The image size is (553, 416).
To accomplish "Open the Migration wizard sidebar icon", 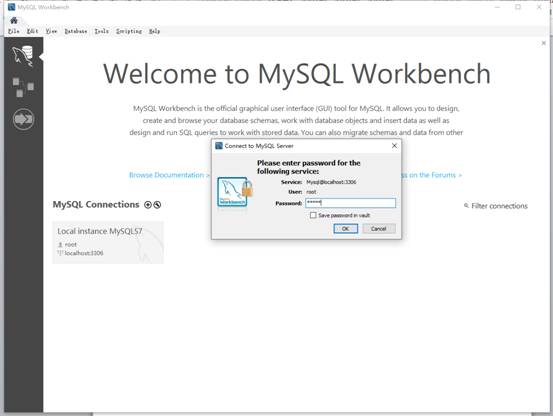I will pos(23,119).
